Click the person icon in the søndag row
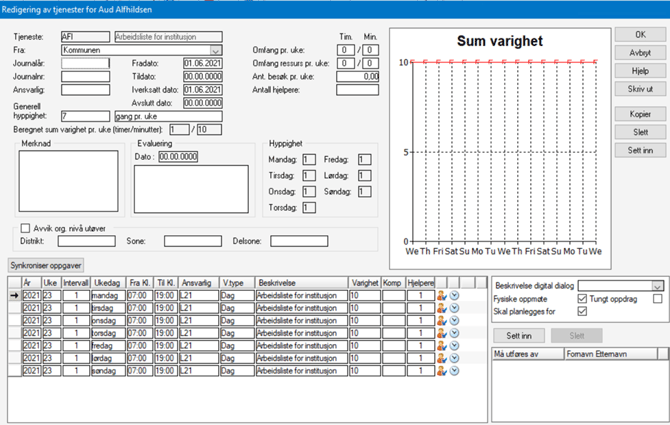The image size is (670, 425). (441, 370)
